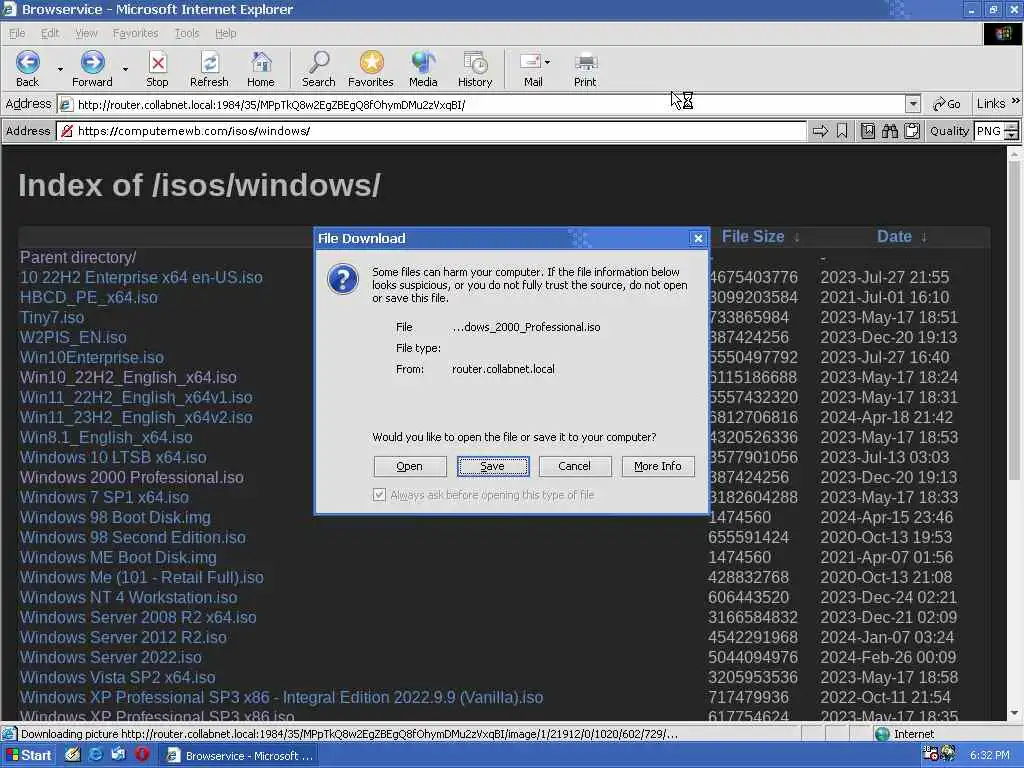Viewport: 1024px width, 768px height.
Task: Open the IE address bar dropdown
Action: [913, 104]
